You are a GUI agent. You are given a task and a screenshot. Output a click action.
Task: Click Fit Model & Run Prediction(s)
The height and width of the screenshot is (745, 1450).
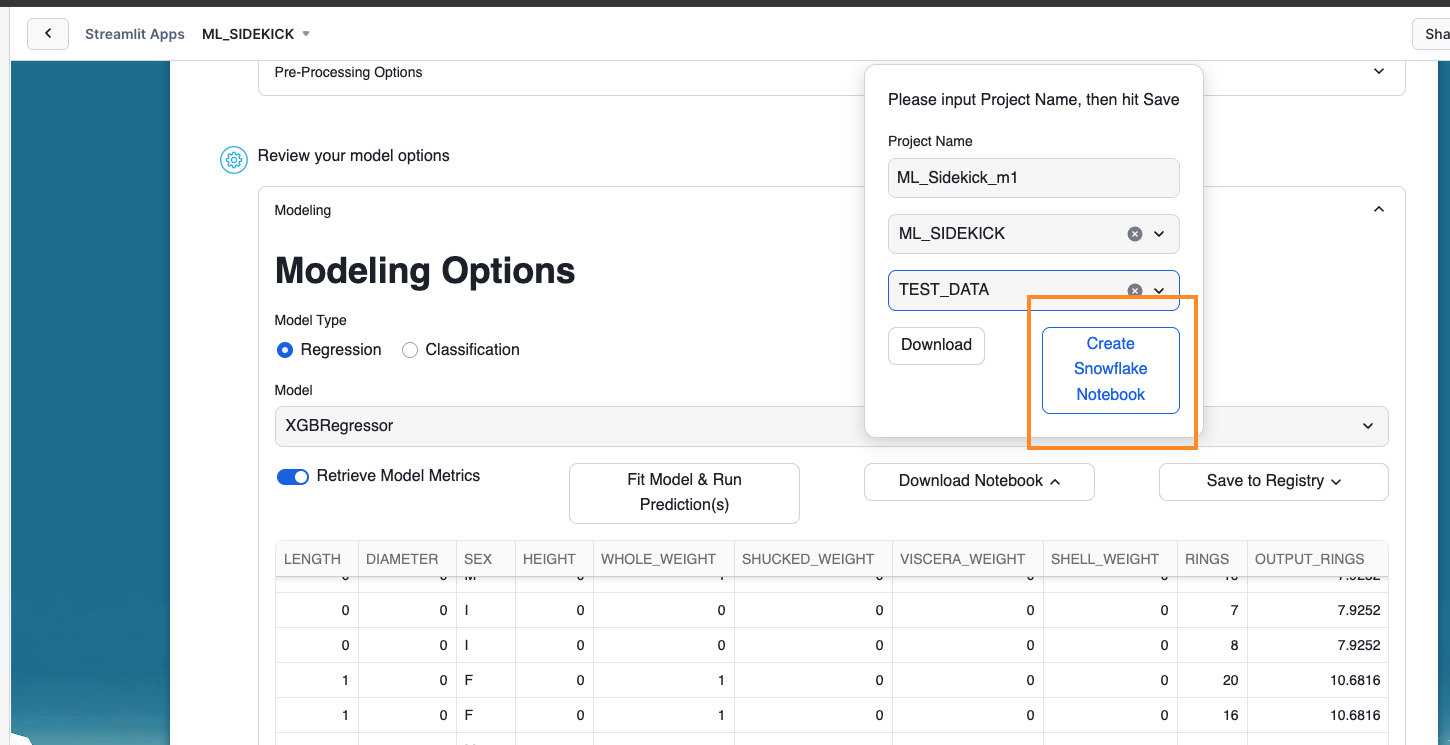coord(684,492)
